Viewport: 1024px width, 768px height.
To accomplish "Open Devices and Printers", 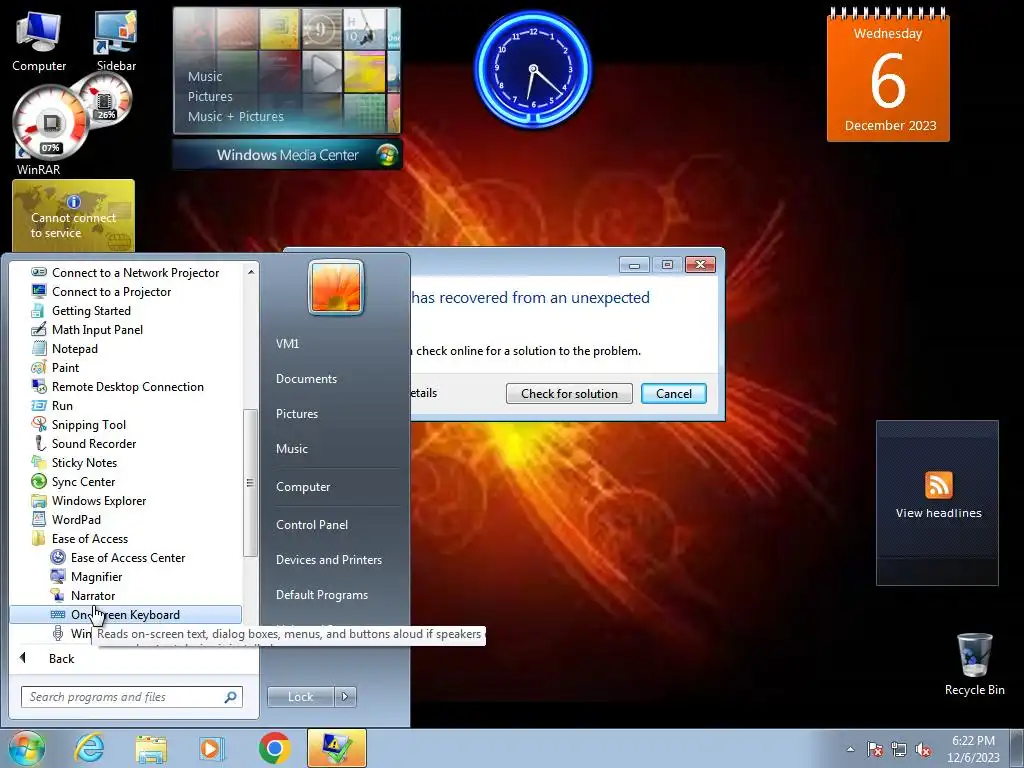I will 328,560.
